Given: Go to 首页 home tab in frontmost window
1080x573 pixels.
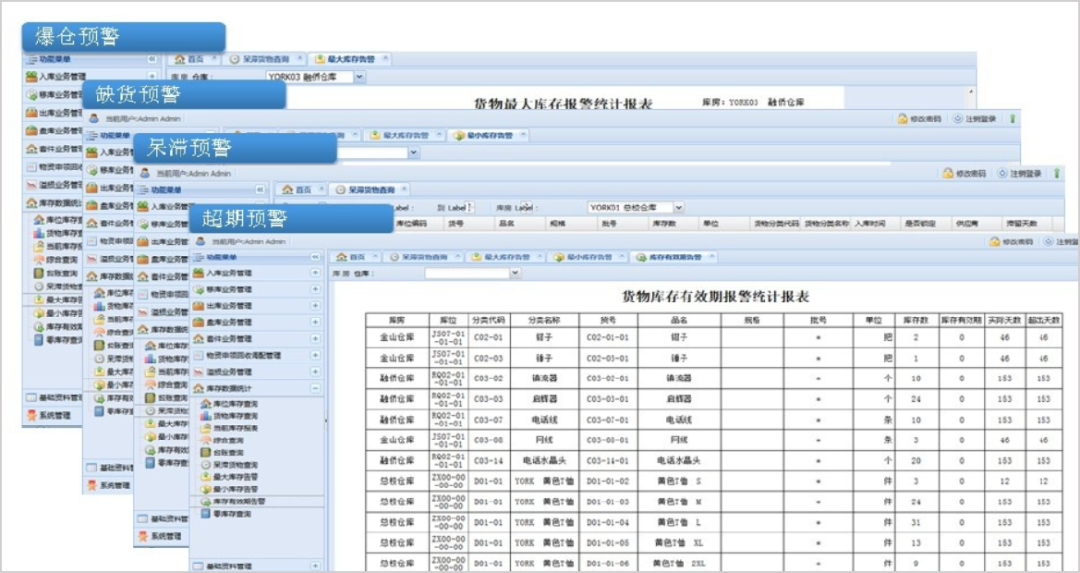Looking at the screenshot, I should [349, 257].
